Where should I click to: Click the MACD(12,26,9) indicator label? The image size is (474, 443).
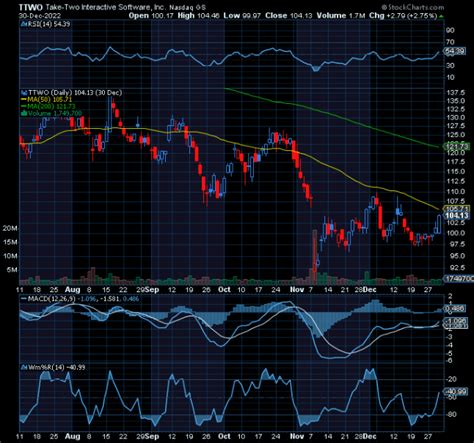[51, 299]
